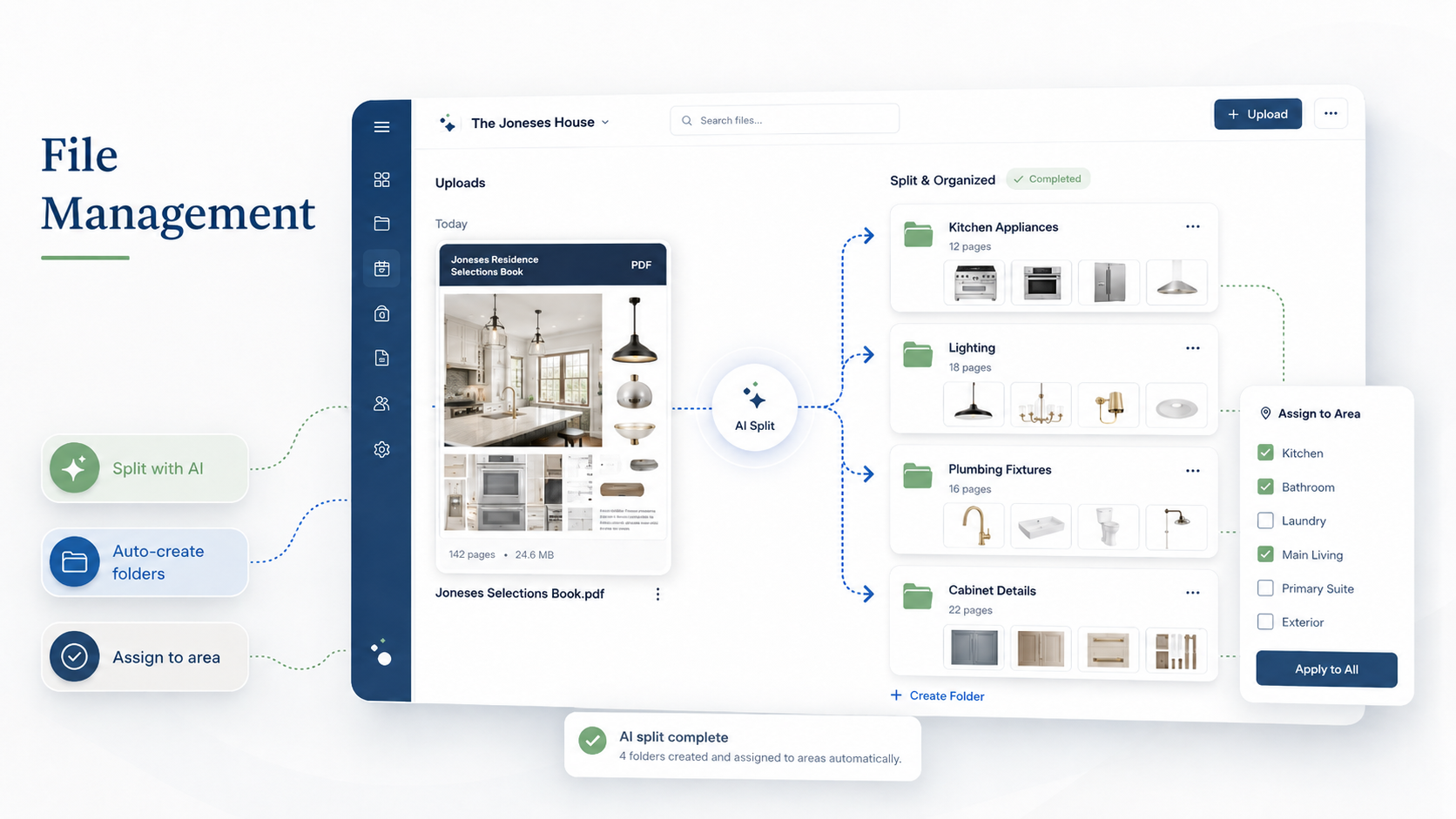Screen dimensions: 1456x819
Task: Check the Exterior checkbox
Action: [x=1265, y=621]
